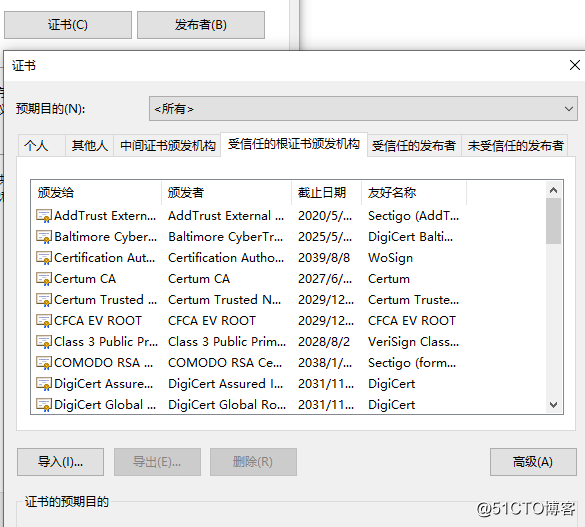Click the DigiCert Balti... friendly name cell
Viewport: 585px width, 527px height.
click(x=410, y=237)
